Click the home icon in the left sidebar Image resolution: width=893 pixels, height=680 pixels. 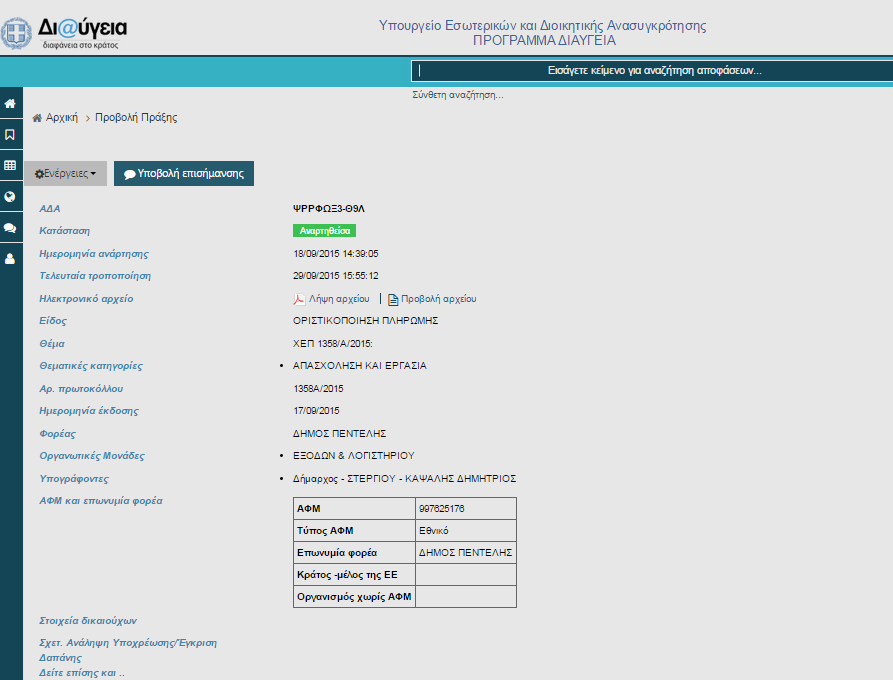pos(10,104)
